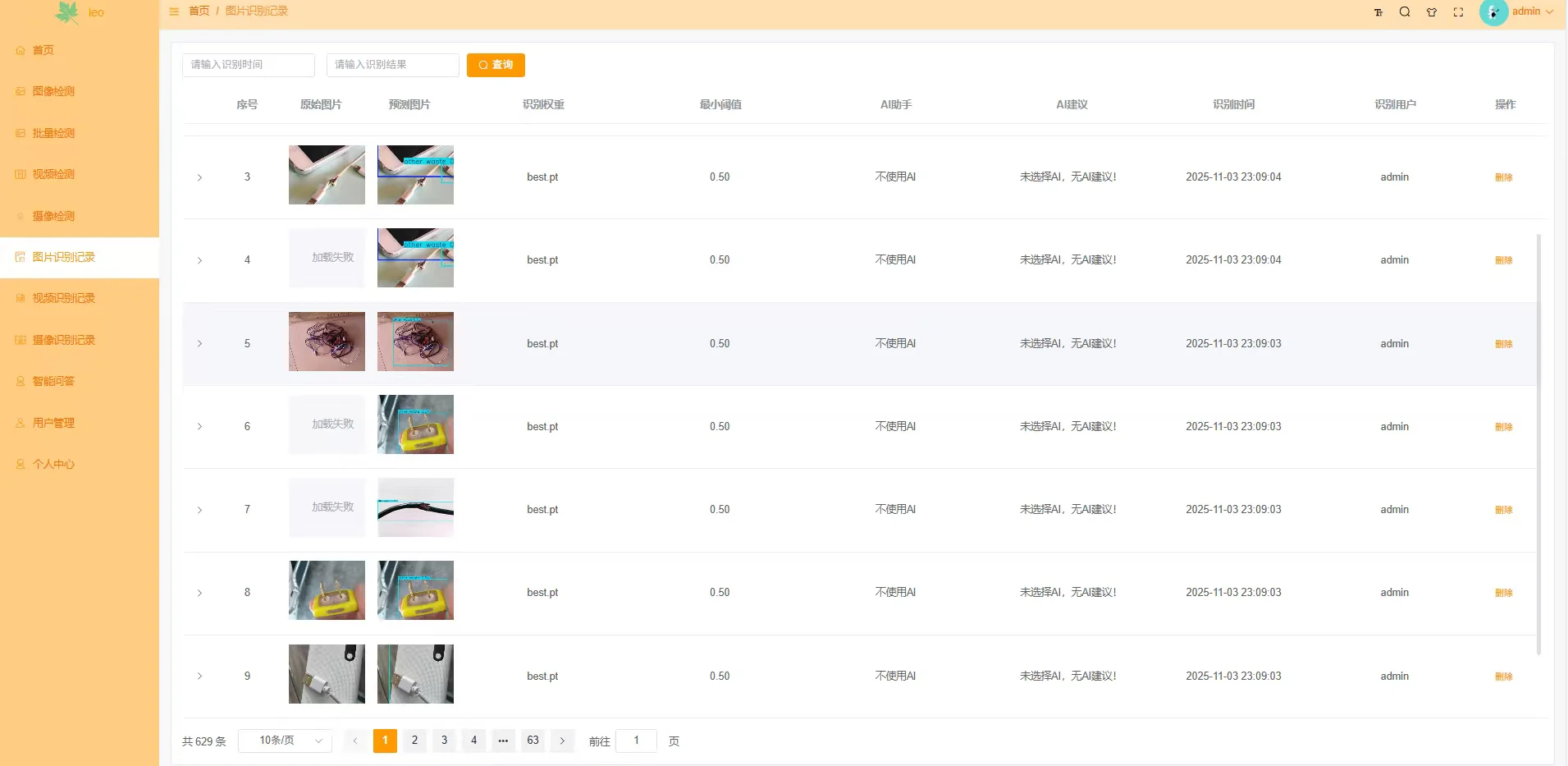Open the 图像检测 sidebar menu item
The height and width of the screenshot is (766, 1568).
pos(54,91)
